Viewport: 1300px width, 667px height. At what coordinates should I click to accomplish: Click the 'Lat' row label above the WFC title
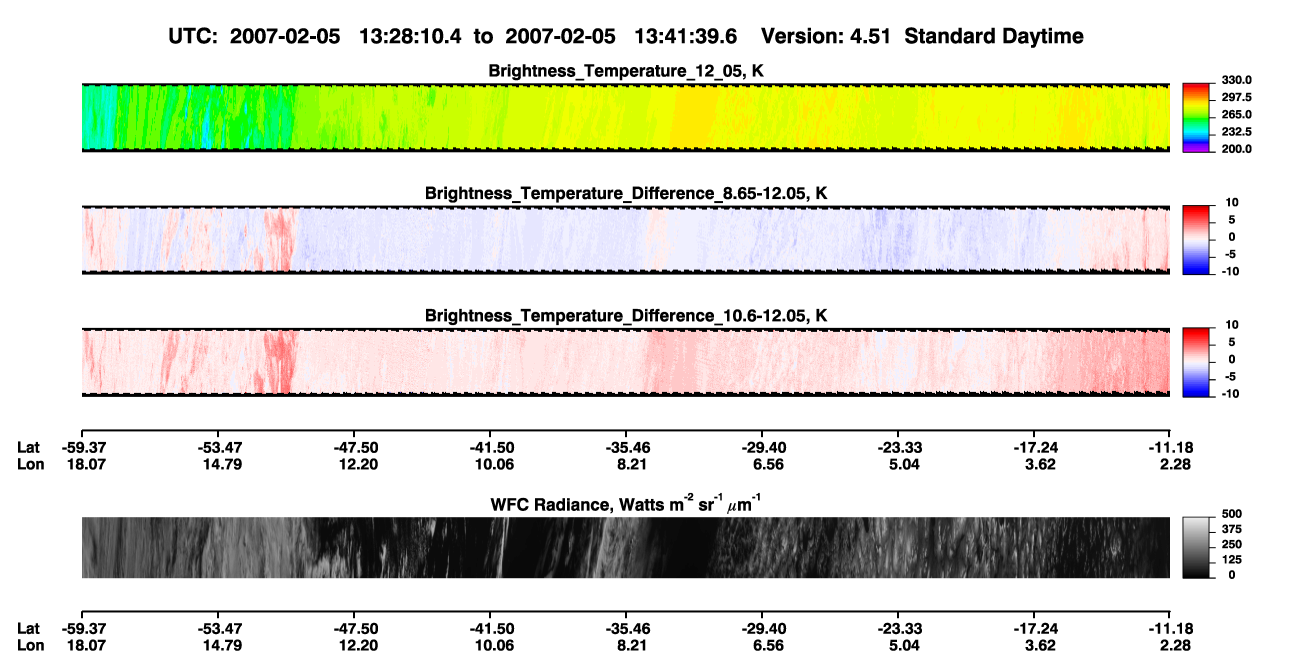(x=28, y=447)
